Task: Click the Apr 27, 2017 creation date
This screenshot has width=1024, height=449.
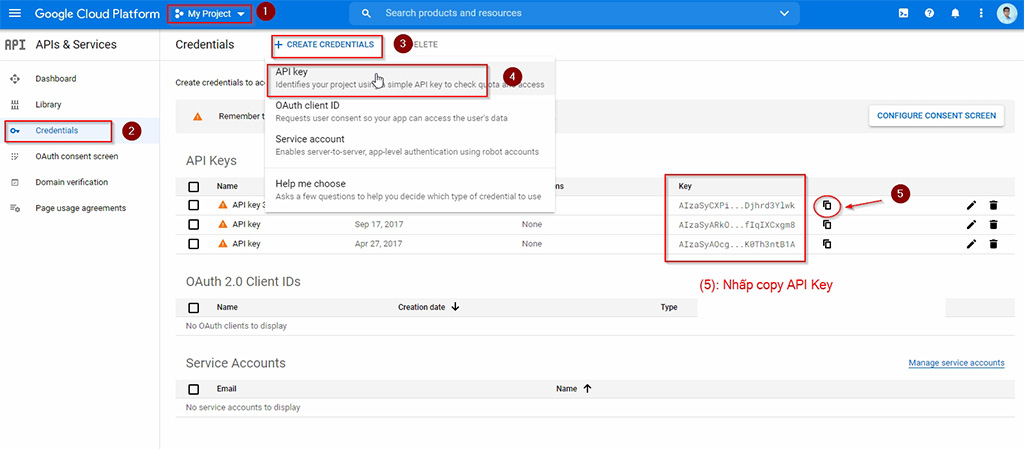Action: (379, 243)
